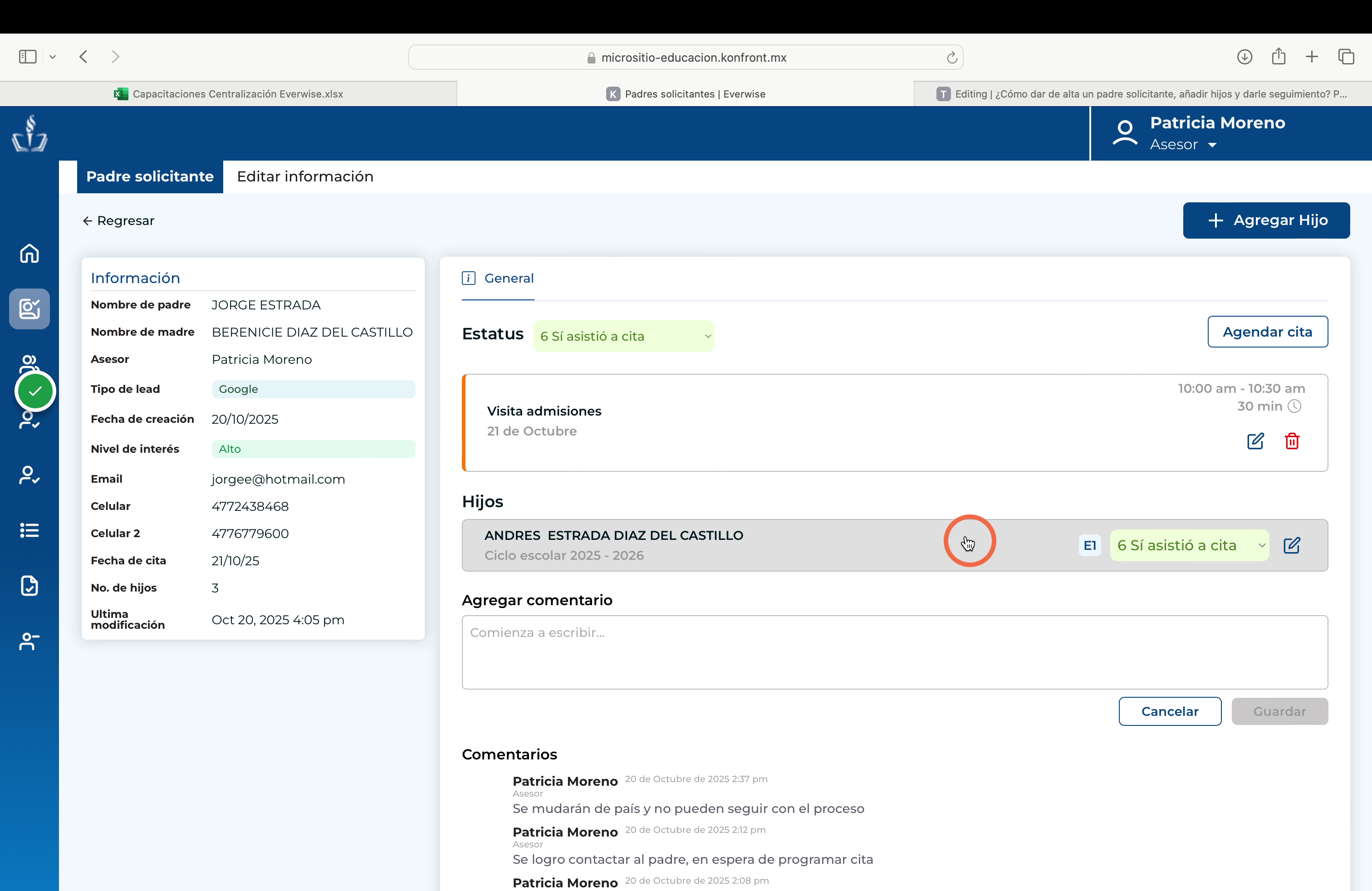Switch to the Editing browser tab
The image size is (1372, 891).
point(1142,94)
